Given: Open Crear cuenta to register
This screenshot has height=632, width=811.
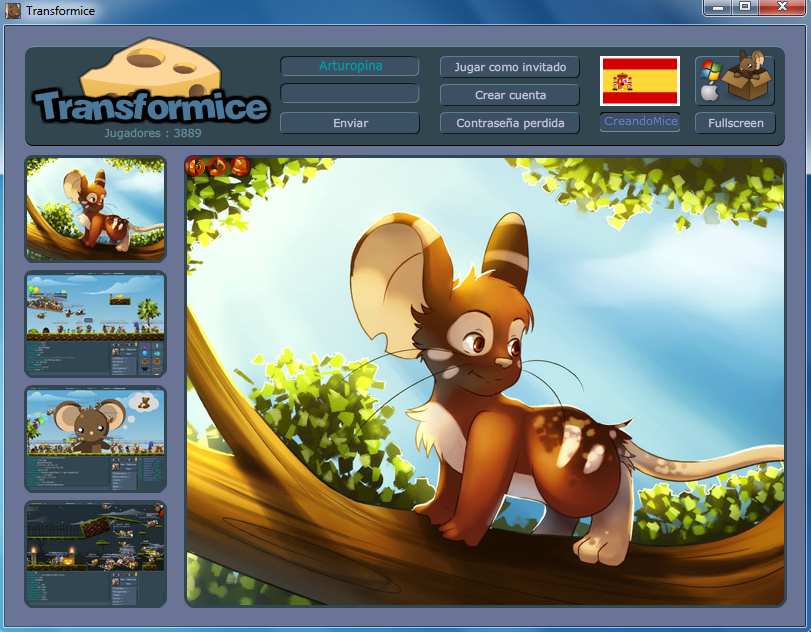Looking at the screenshot, I should coord(509,95).
